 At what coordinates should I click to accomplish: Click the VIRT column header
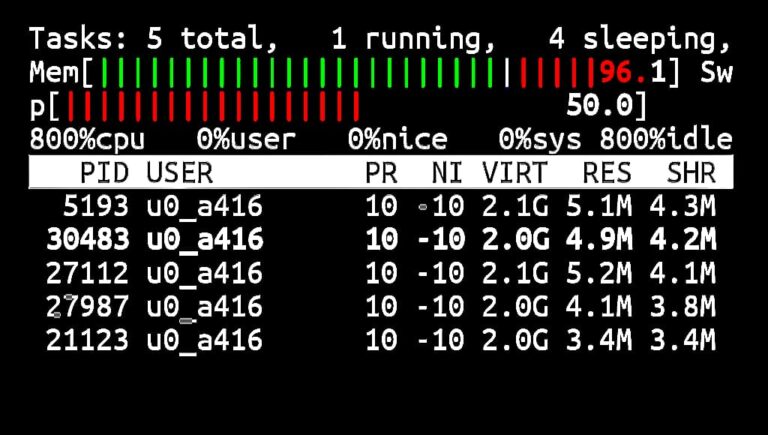pos(514,172)
